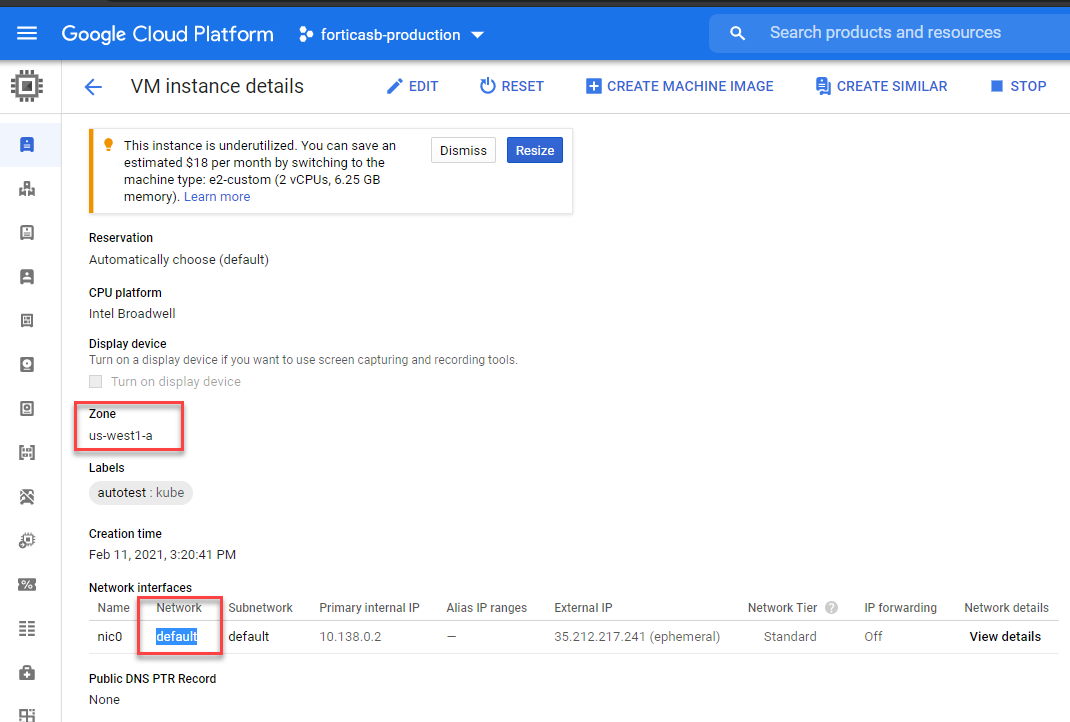Viewport: 1070px width, 722px height.
Task: Click RESET in the top toolbar
Action: 511,86
